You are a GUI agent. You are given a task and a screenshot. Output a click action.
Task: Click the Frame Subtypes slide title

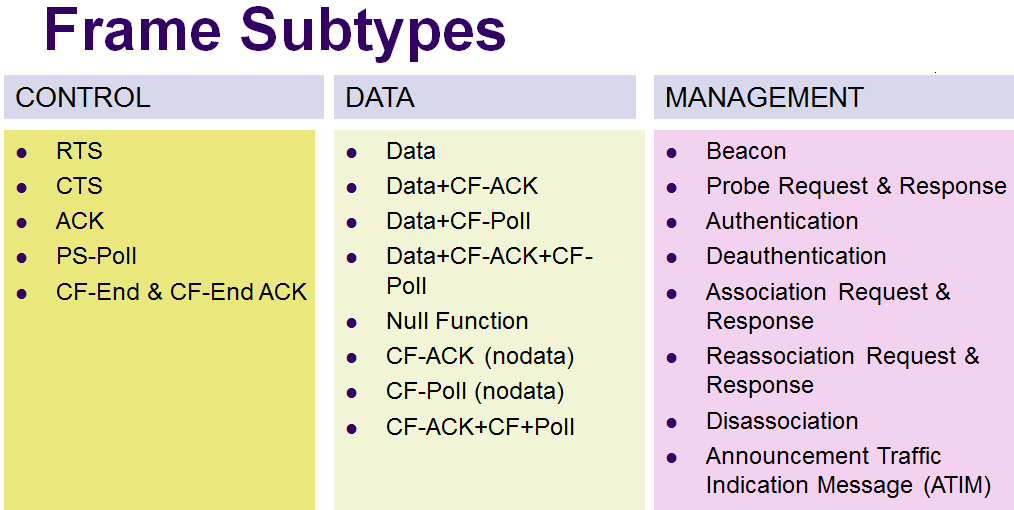[275, 30]
